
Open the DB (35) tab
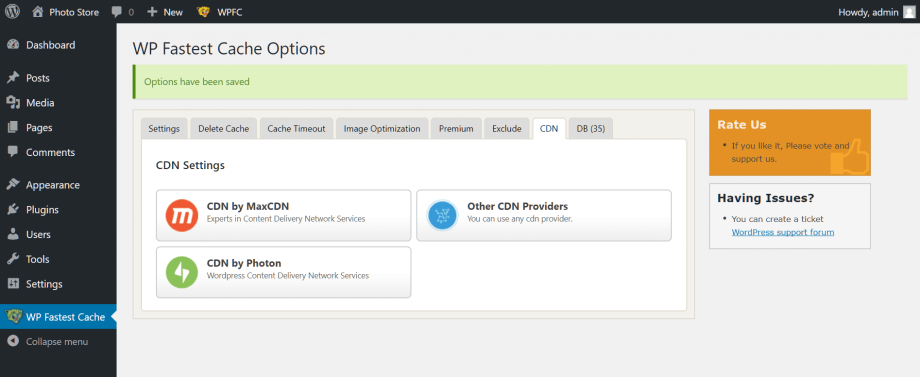click(x=591, y=128)
